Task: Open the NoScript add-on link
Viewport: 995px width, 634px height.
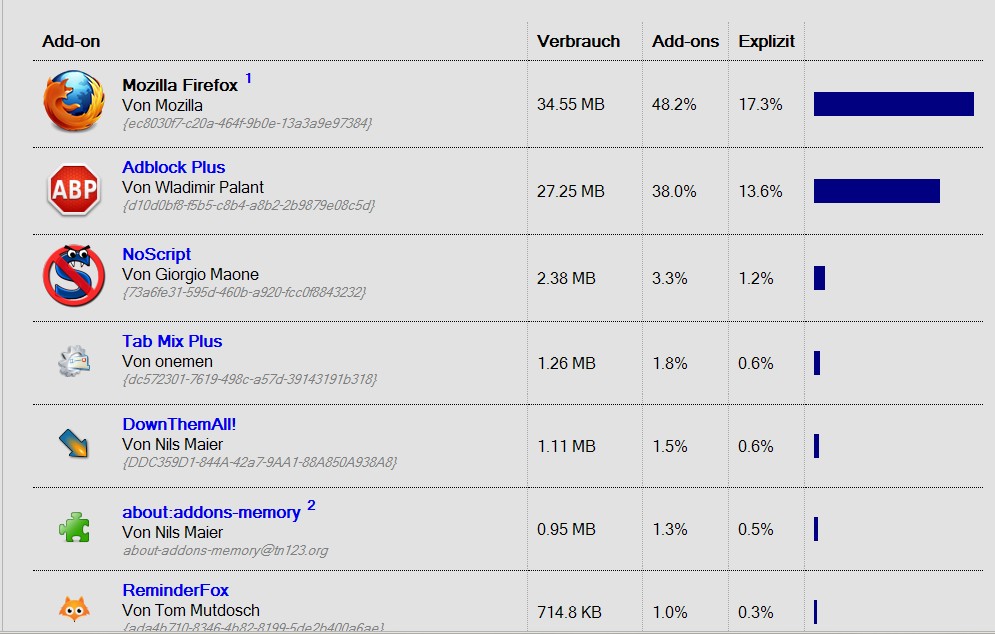Action: 157,254
